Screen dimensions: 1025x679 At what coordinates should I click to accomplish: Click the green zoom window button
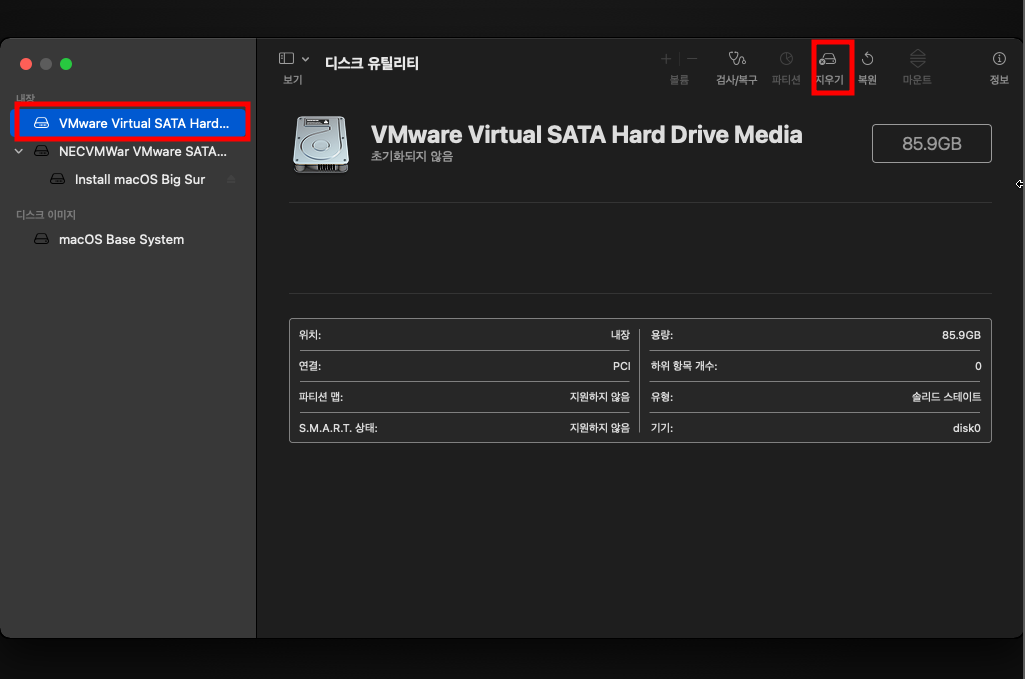[x=66, y=64]
